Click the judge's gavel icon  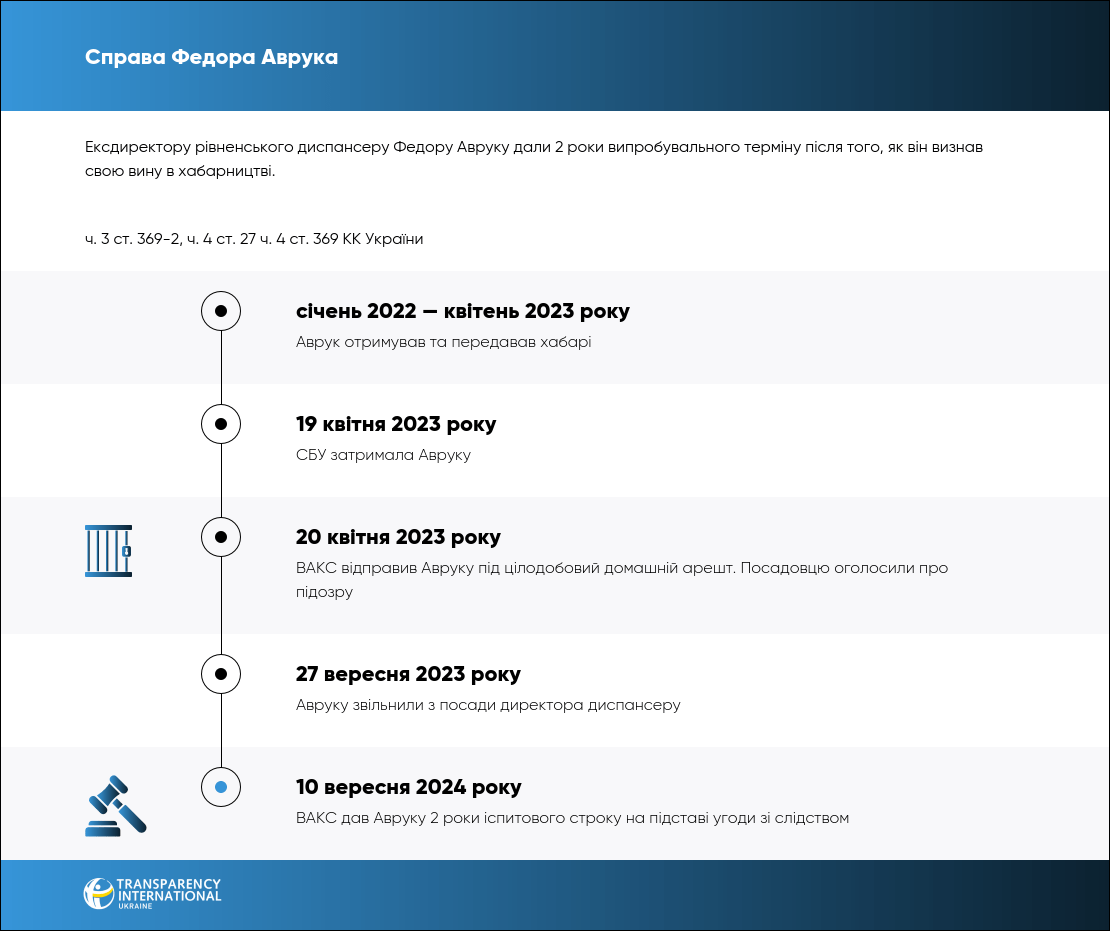click(115, 805)
